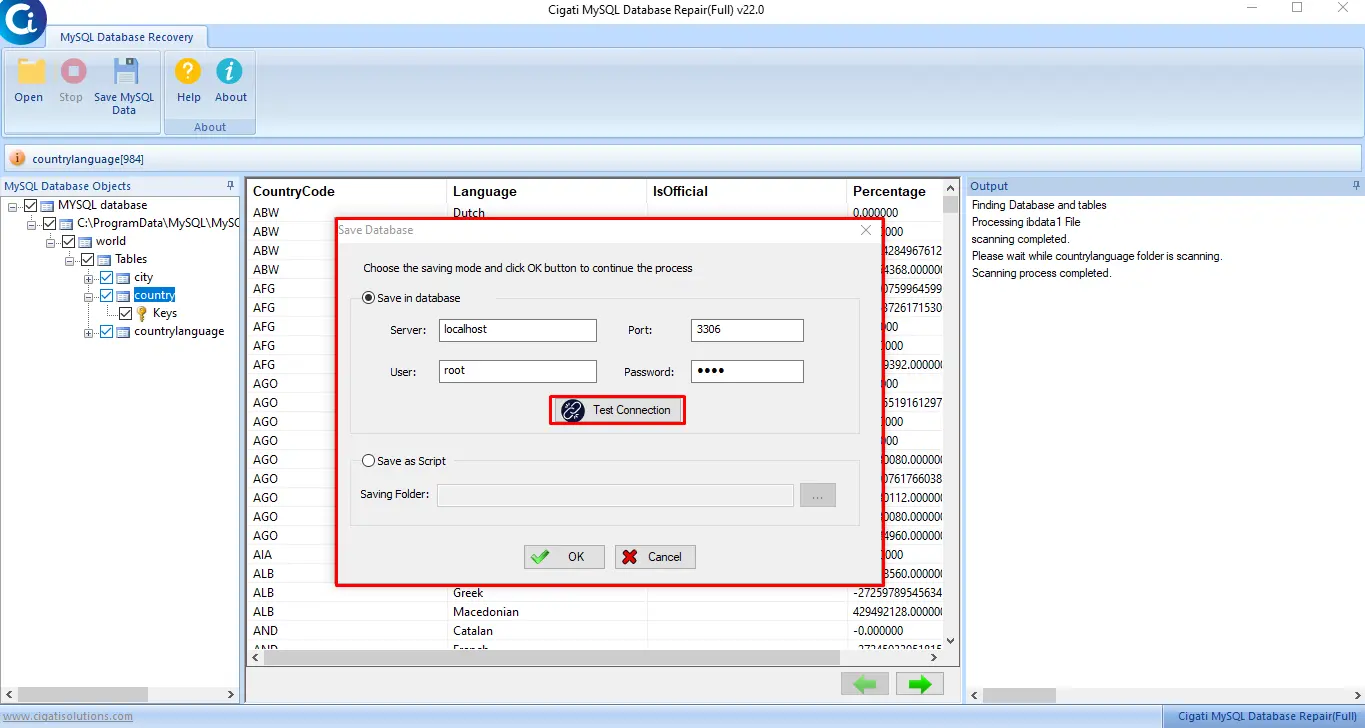The width and height of the screenshot is (1365, 728).
Task: Click the Password input field
Action: pyautogui.click(x=747, y=371)
